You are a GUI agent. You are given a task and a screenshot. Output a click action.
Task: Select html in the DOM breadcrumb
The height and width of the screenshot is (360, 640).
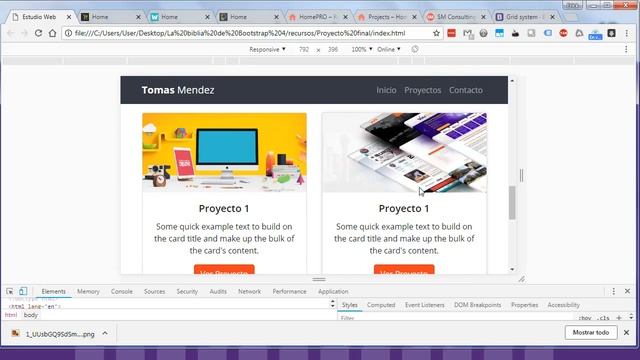[x=11, y=315]
